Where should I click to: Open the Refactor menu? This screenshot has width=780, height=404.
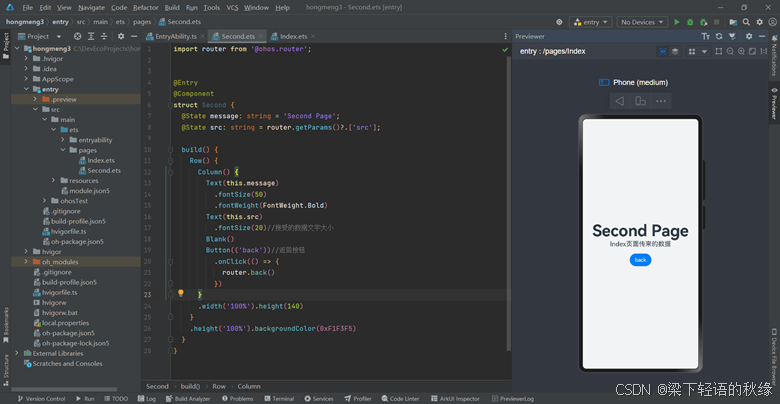tap(146, 7)
